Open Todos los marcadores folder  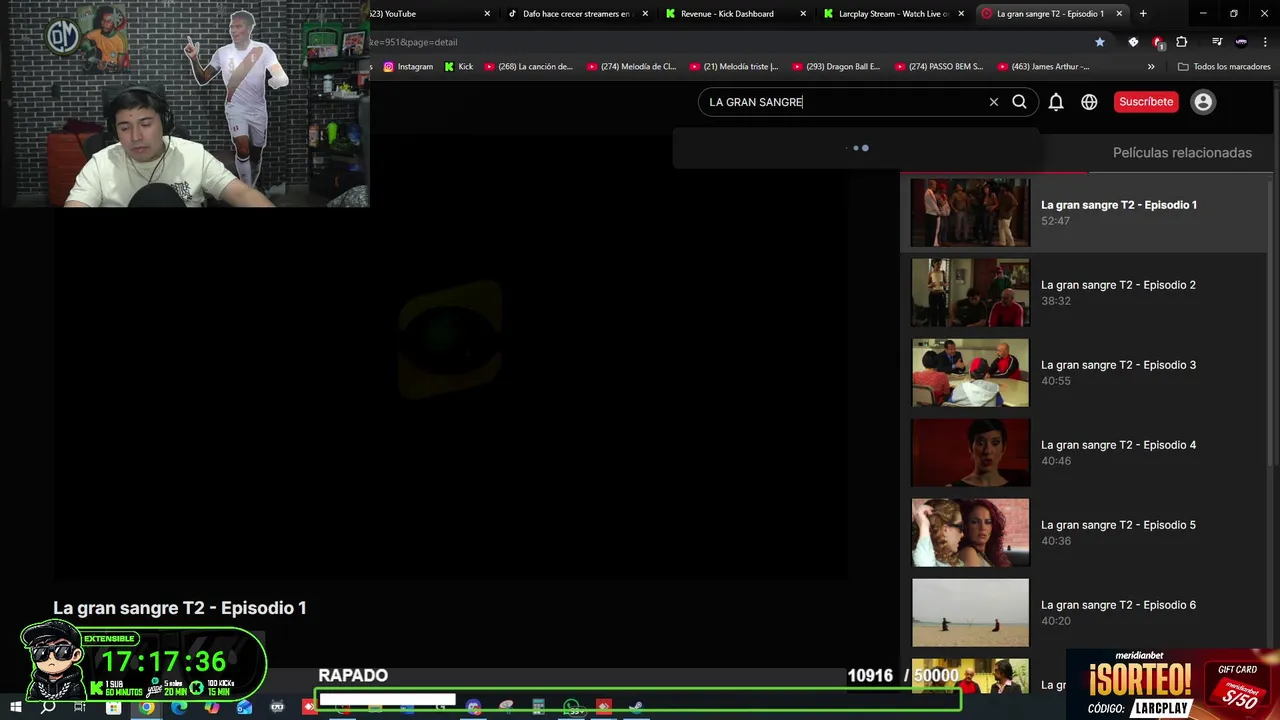(1224, 67)
